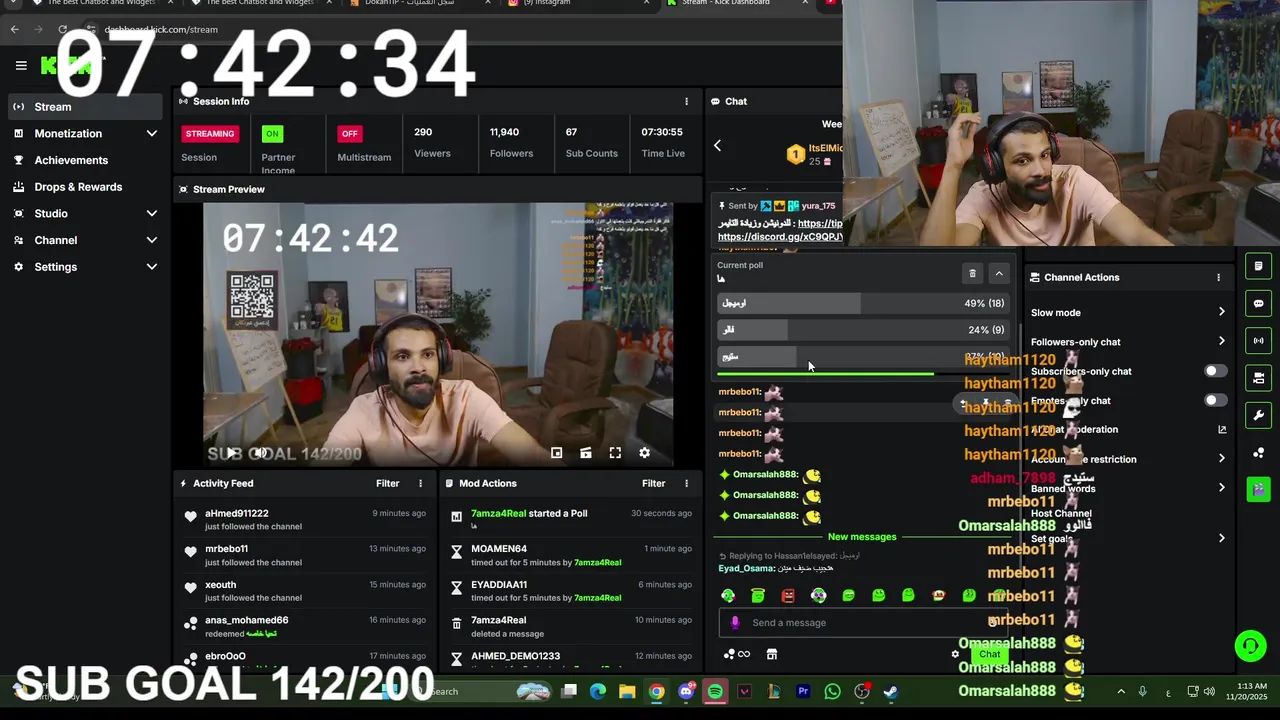Open Mod Actions options kebab menu

coord(686,483)
